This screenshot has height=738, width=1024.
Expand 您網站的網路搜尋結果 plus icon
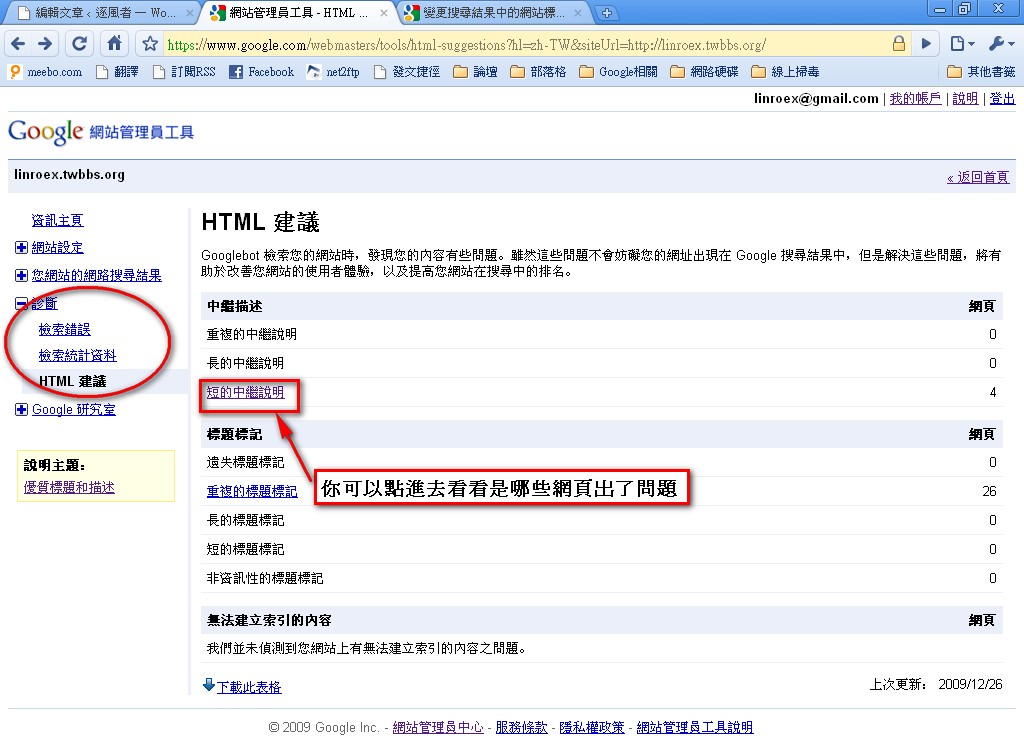[x=21, y=276]
